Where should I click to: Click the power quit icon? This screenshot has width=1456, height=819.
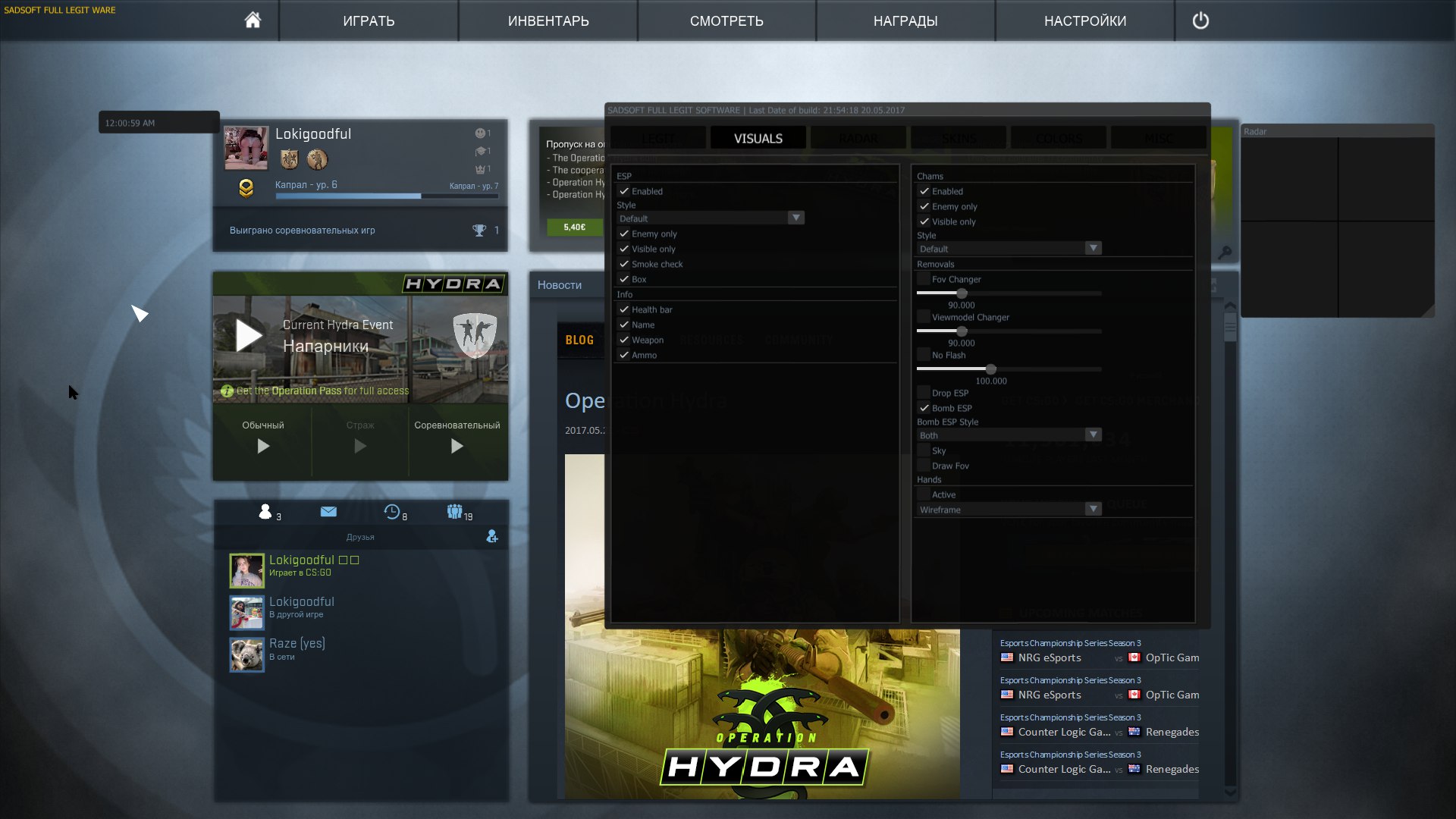[1200, 20]
